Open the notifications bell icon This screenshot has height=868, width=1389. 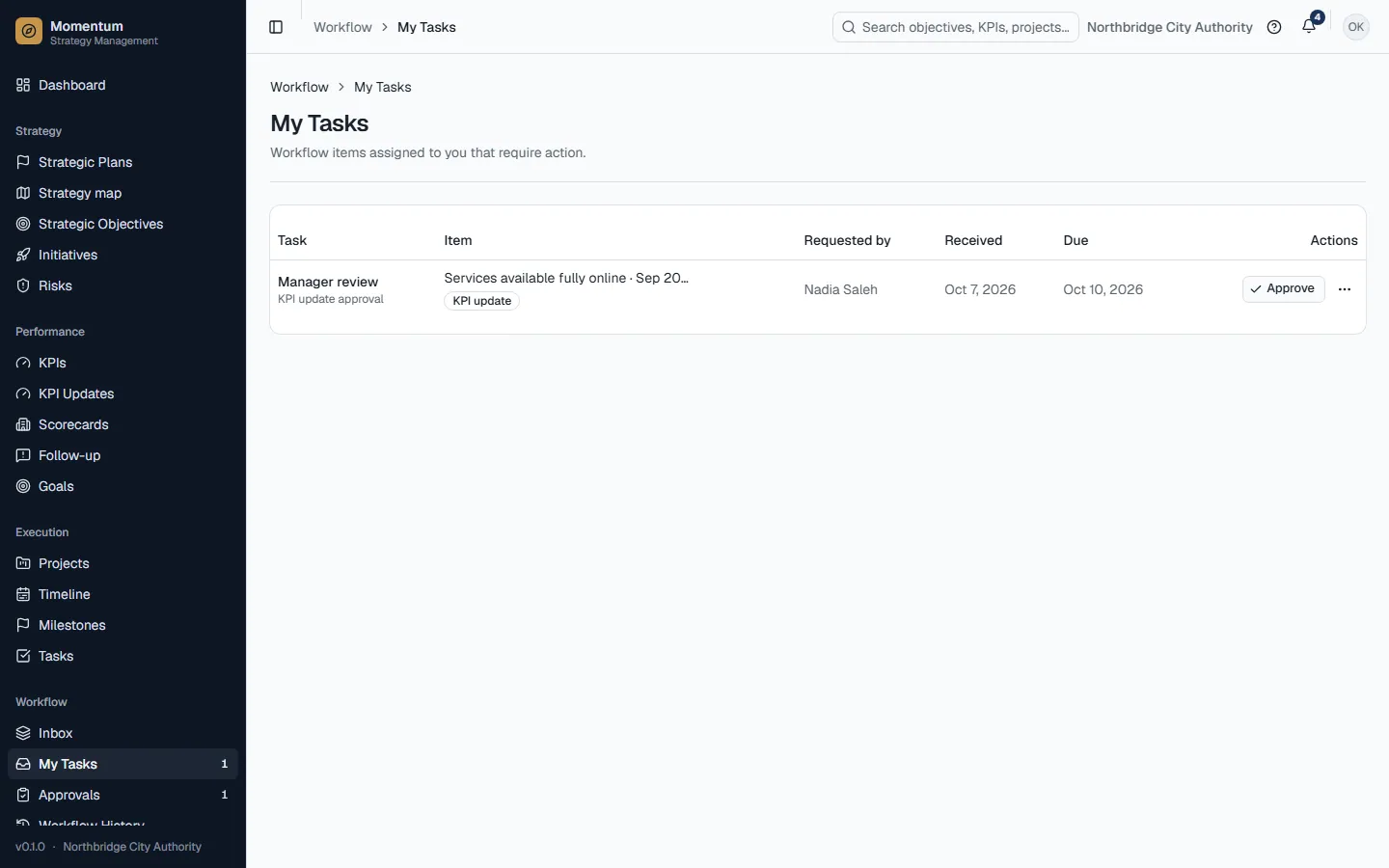click(1309, 27)
